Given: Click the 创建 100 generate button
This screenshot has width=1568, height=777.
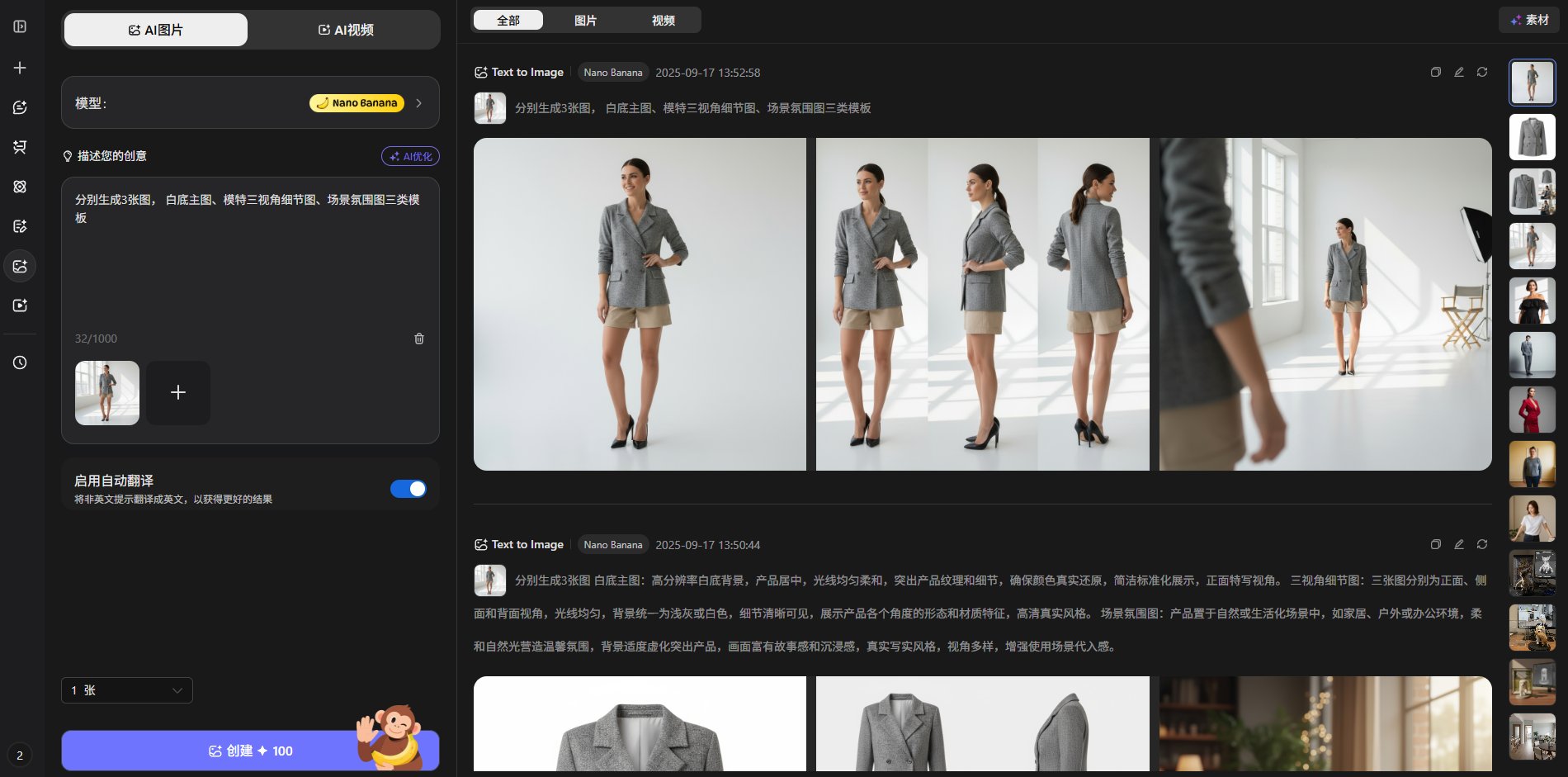Looking at the screenshot, I should [250, 751].
